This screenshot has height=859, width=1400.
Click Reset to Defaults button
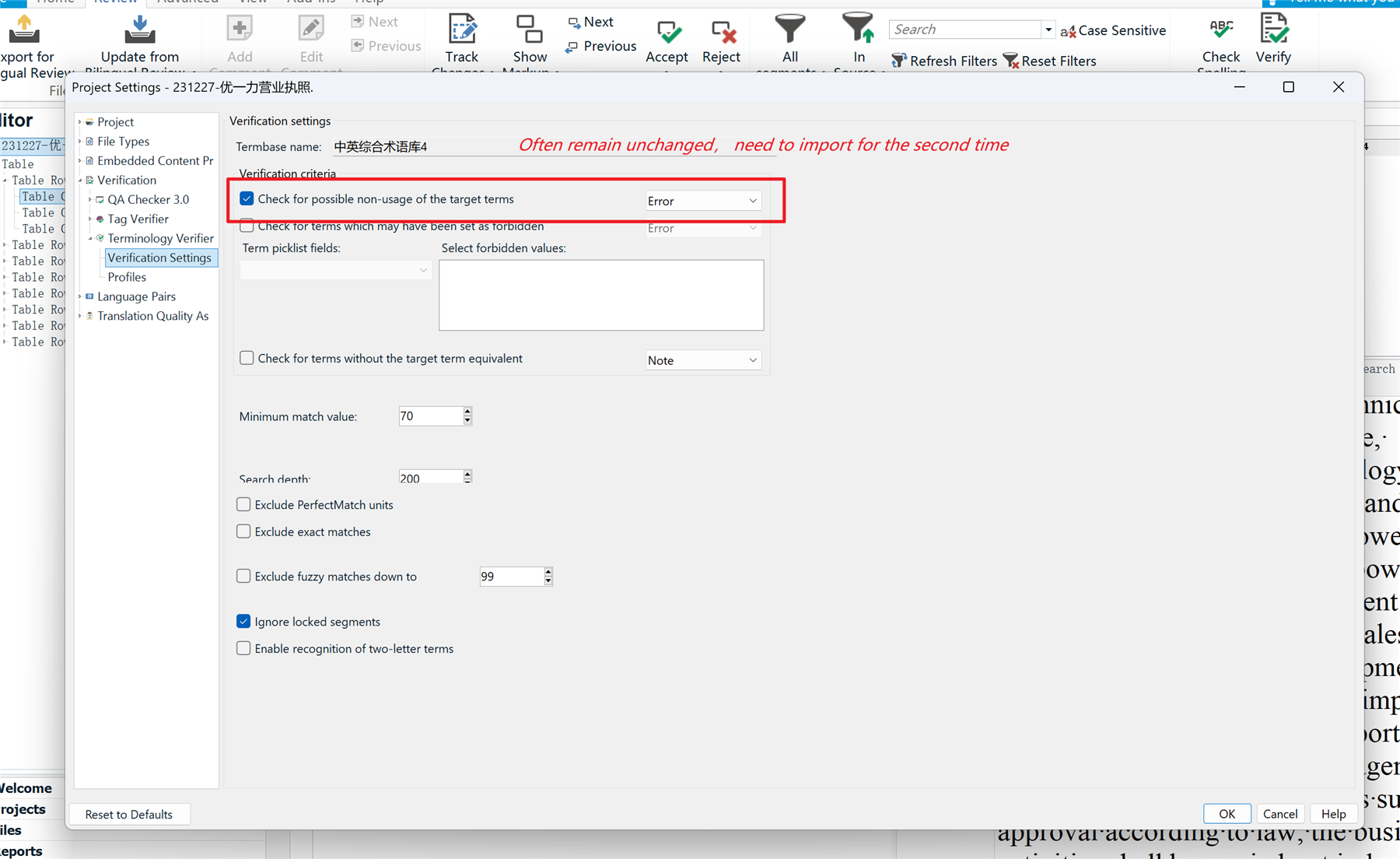pyautogui.click(x=129, y=815)
